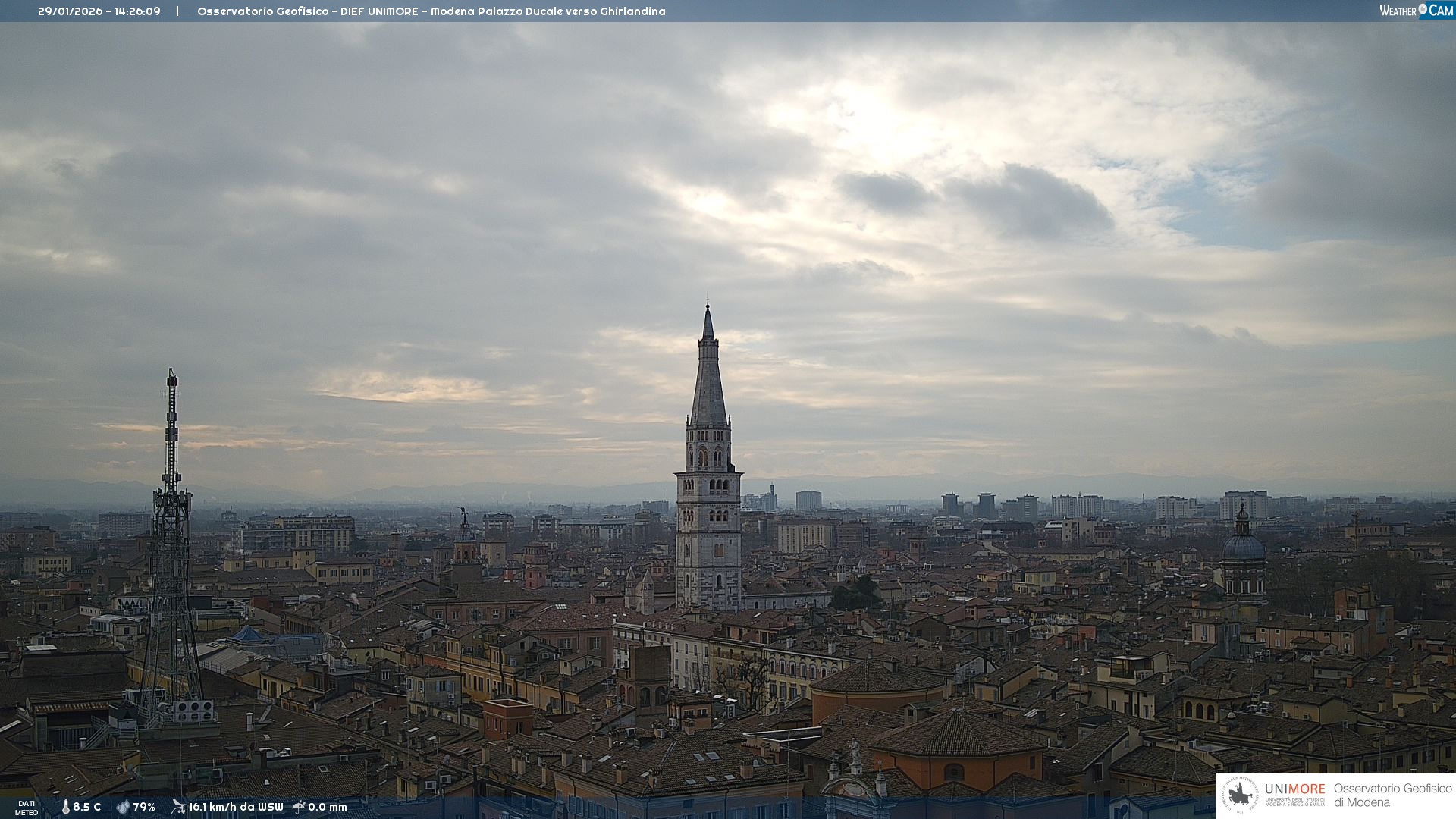Click the WeatherCam logo
Viewport: 1456px width, 819px height.
(x=1416, y=10)
